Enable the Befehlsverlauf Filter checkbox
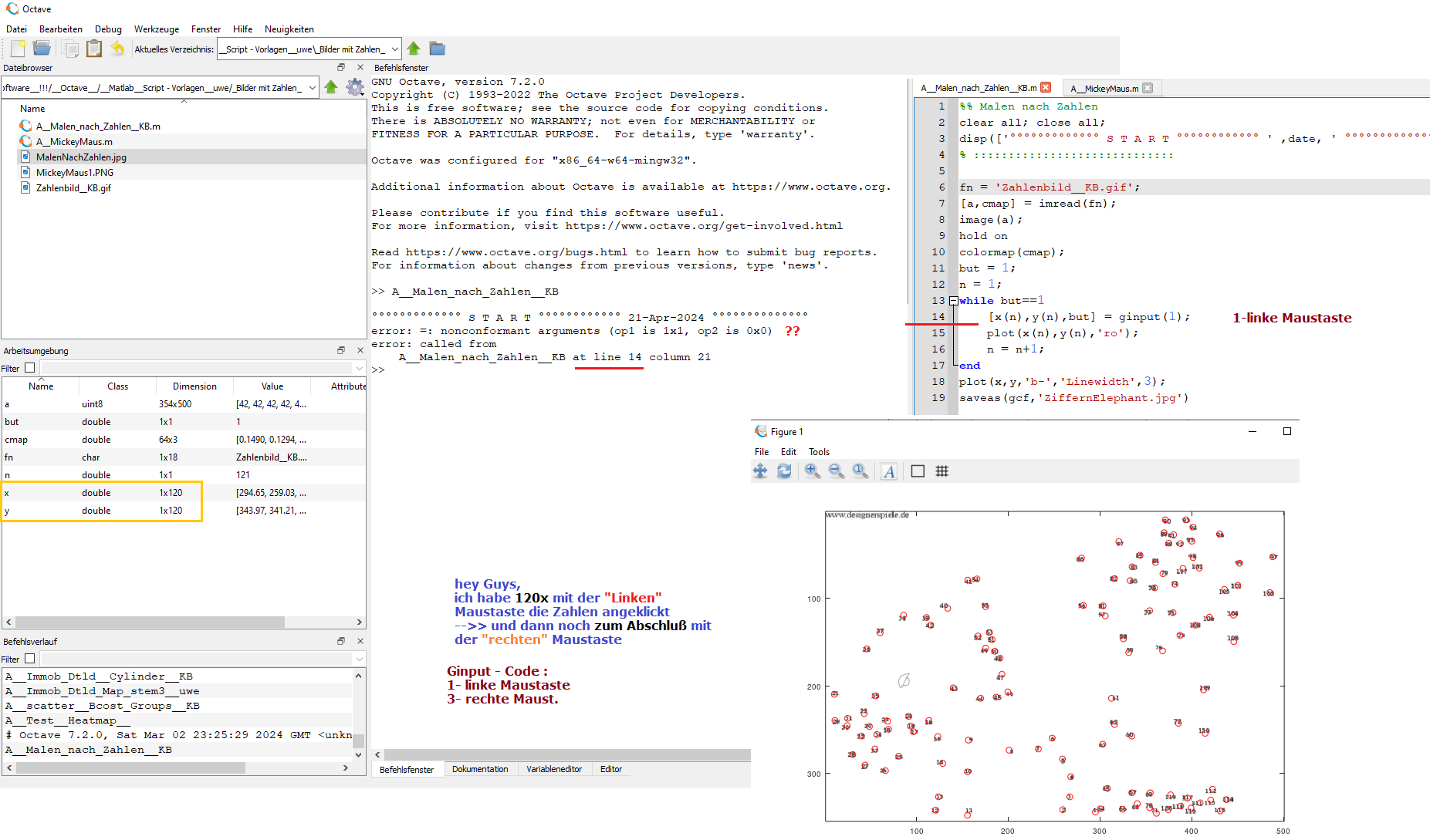The height and width of the screenshot is (840, 1430). [30, 659]
